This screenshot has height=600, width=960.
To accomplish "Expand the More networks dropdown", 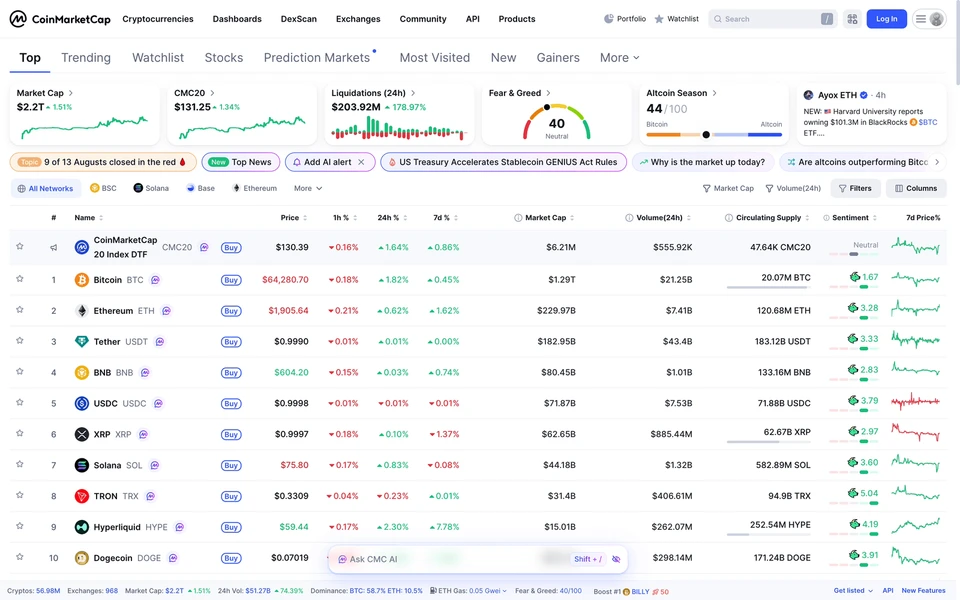I will point(308,188).
